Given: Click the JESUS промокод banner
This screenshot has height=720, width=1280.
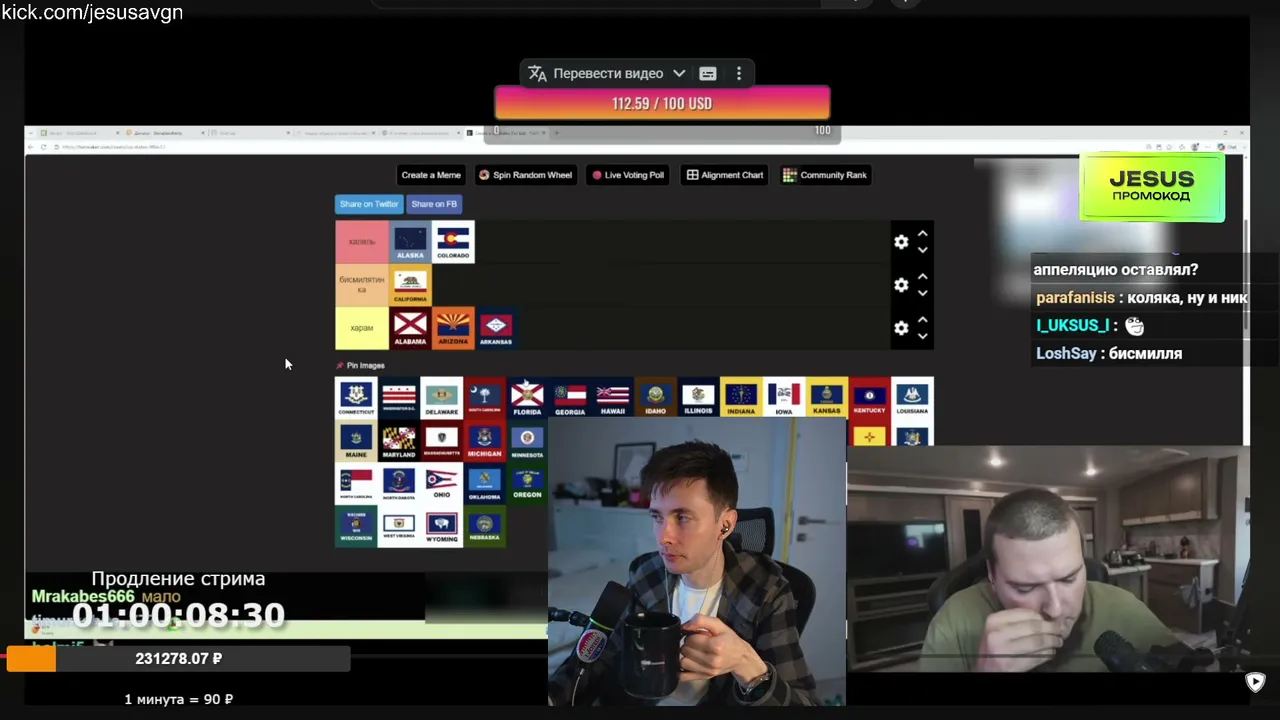Looking at the screenshot, I should (1152, 186).
